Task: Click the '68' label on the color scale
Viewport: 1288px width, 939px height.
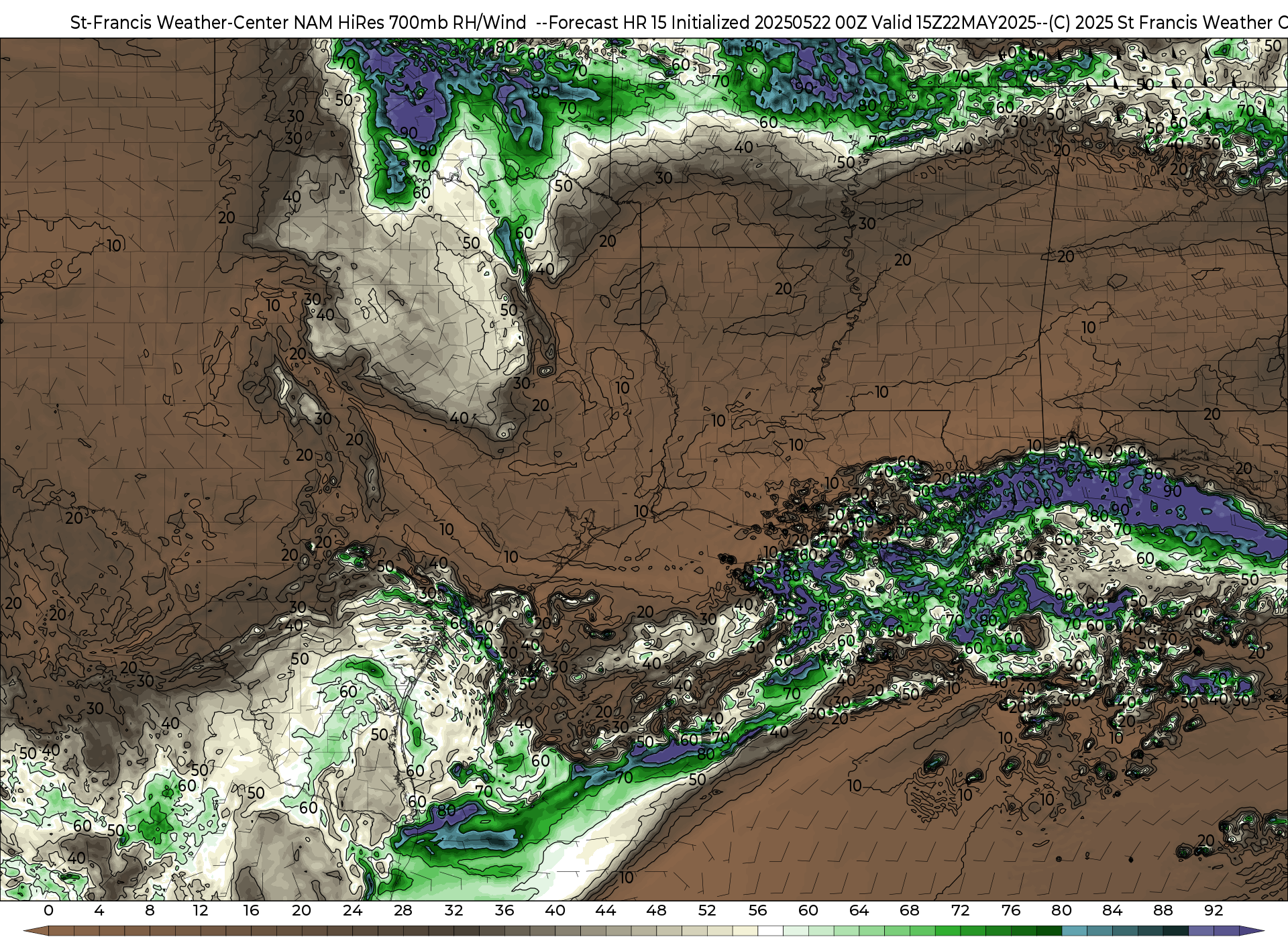Action: coord(910,910)
